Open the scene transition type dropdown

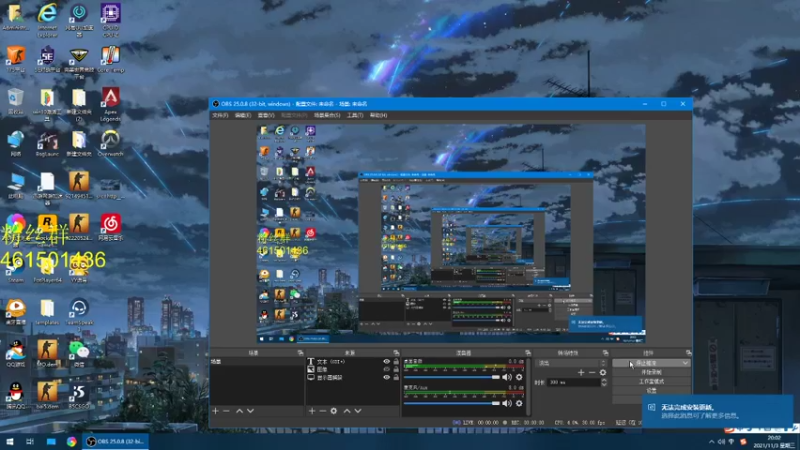coord(571,363)
